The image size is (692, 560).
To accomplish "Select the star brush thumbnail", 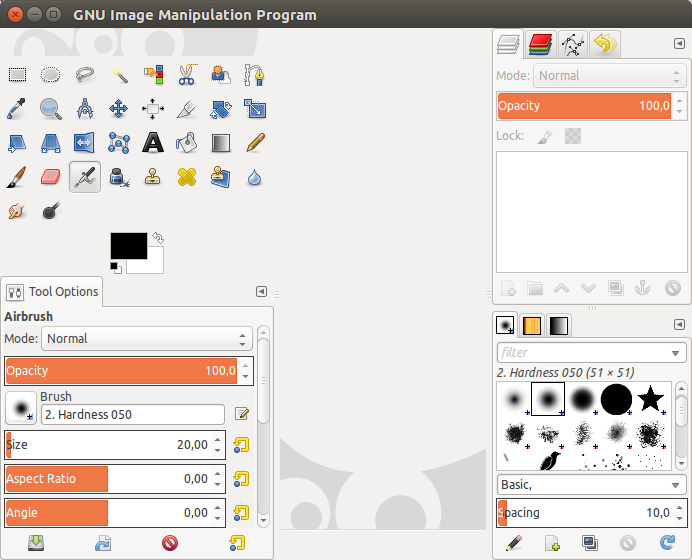I will pyautogui.click(x=651, y=399).
